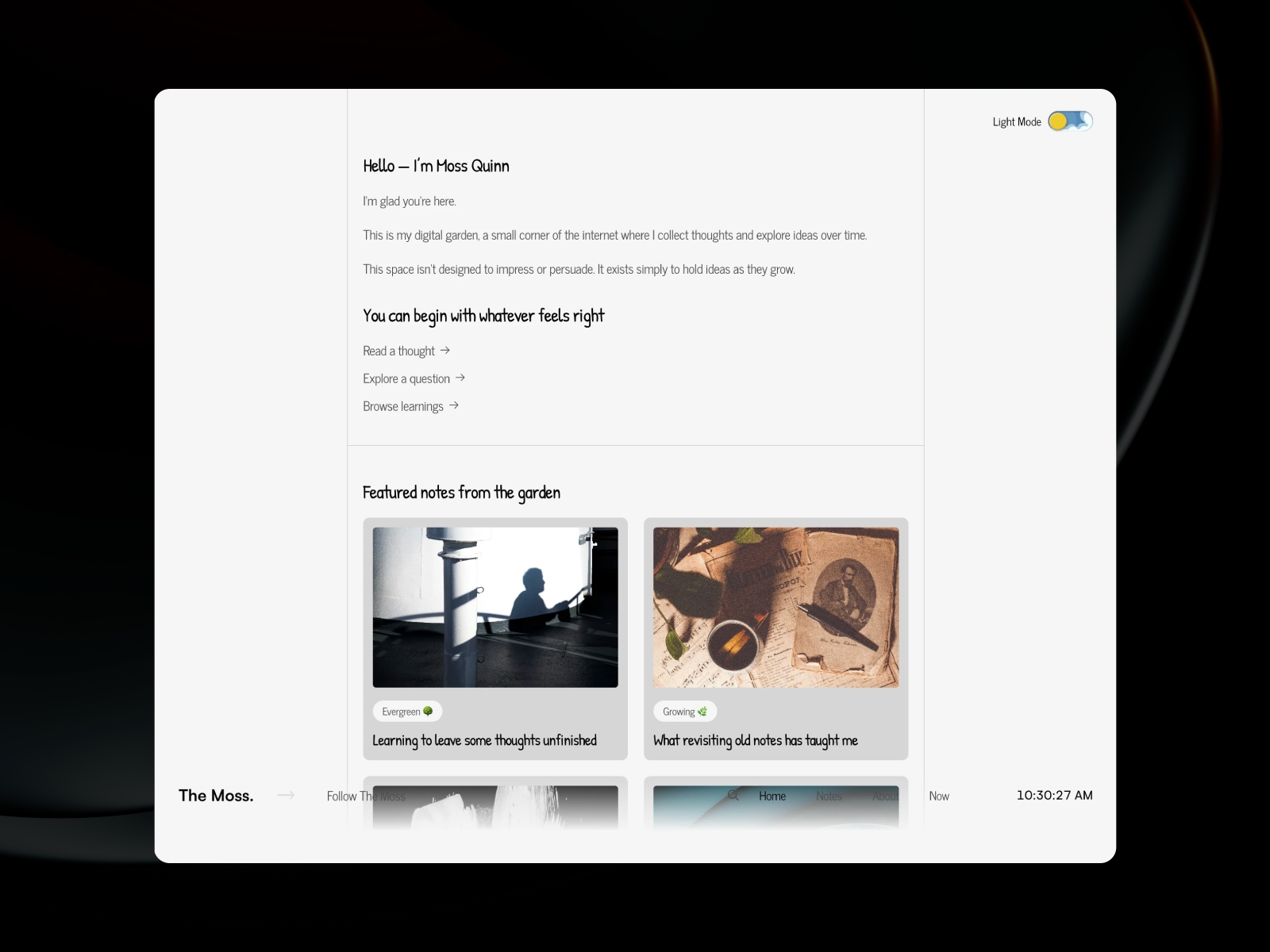Open note 'What revisiting old notes has taught me'
The width and height of the screenshot is (1270, 952).
(x=756, y=740)
